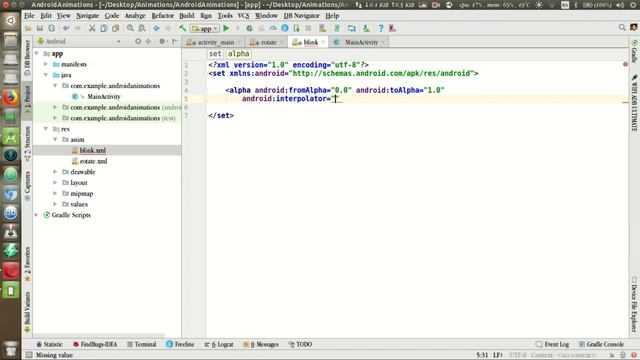Screen dimensions: 640x360
Task: Open the Android project view dropdown
Action: click(79, 41)
